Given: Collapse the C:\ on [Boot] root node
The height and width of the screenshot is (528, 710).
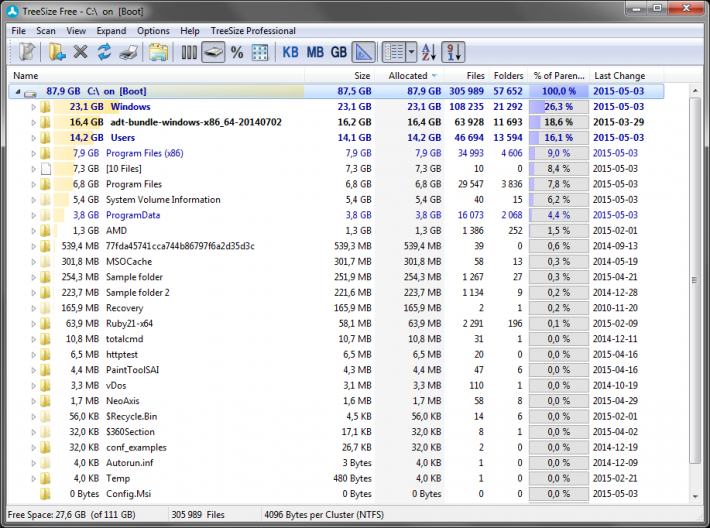Looking at the screenshot, I should tap(18, 92).
